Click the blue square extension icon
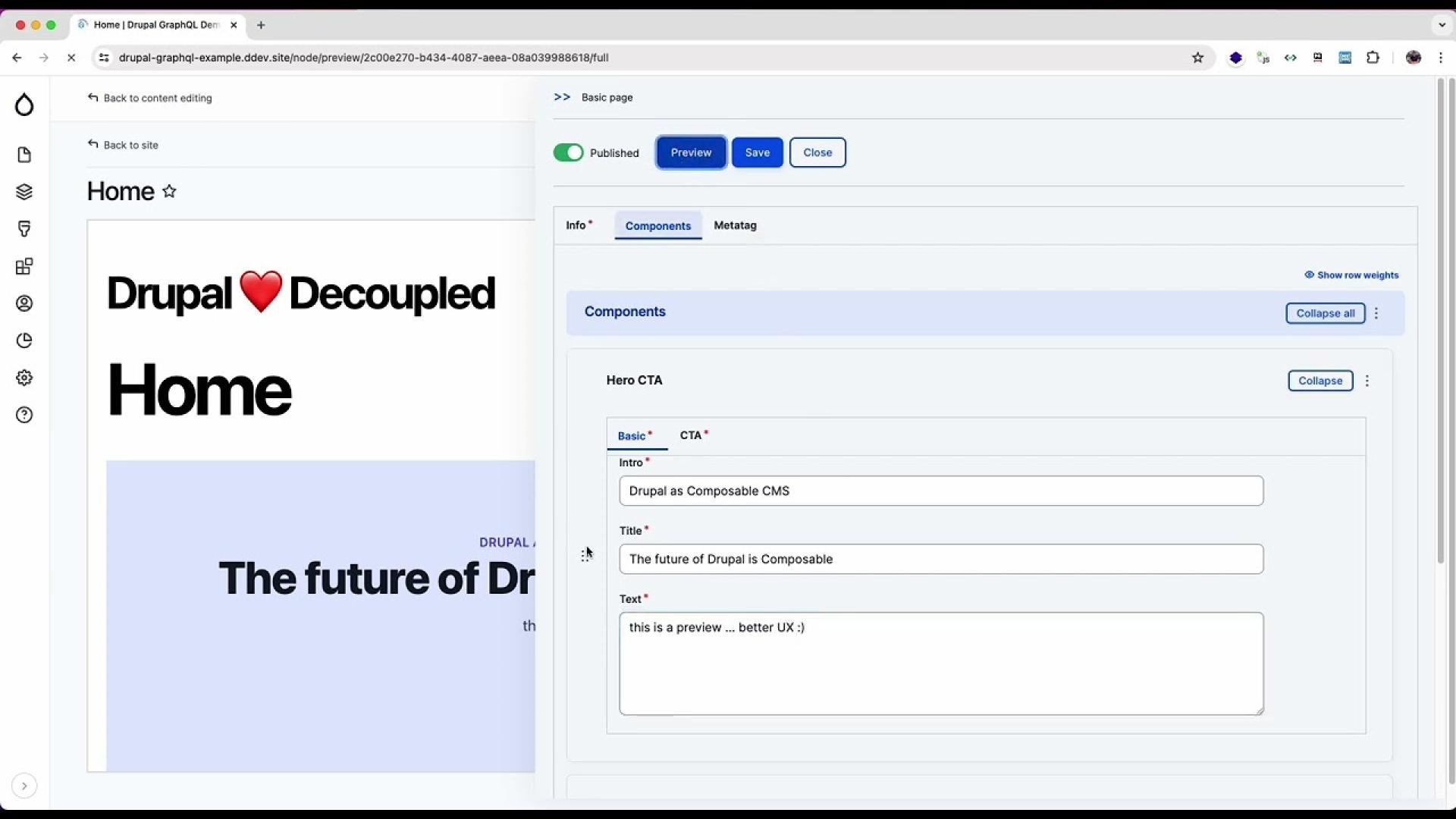Image resolution: width=1456 pixels, height=819 pixels. 1345,58
